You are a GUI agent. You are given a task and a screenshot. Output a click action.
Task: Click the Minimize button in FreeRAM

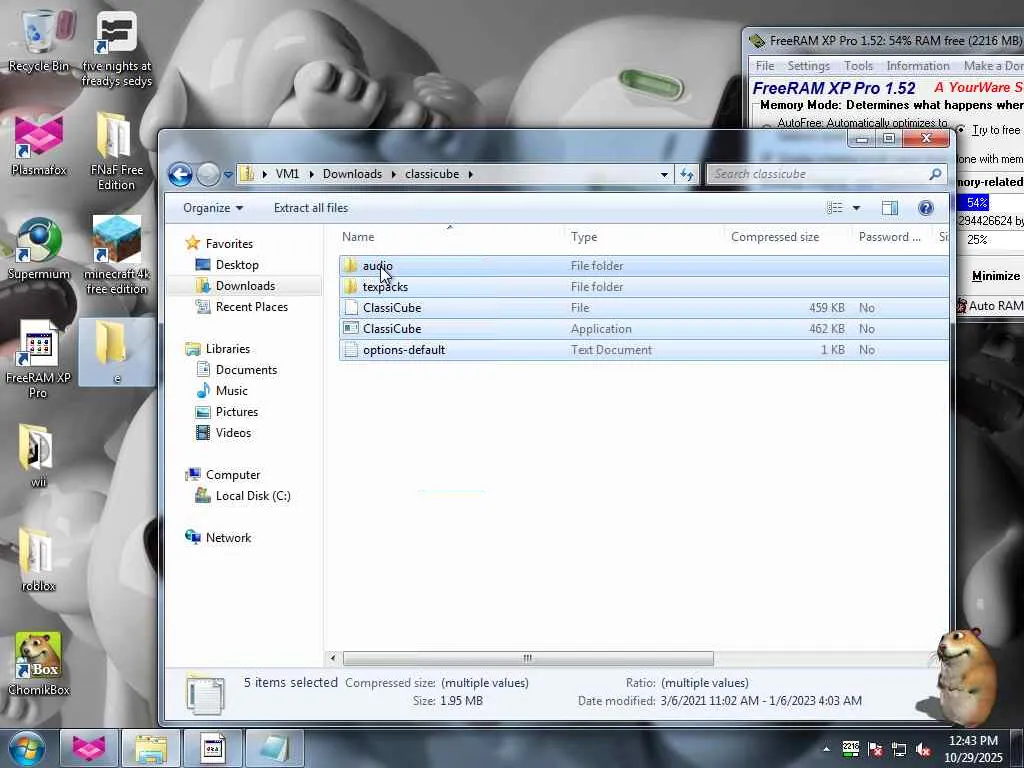995,276
